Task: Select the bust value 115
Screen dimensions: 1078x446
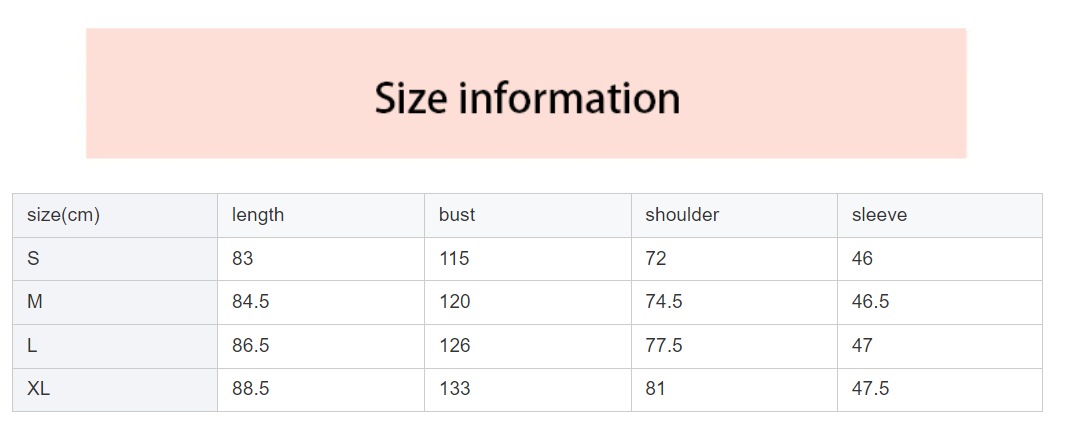Action: 454,259
